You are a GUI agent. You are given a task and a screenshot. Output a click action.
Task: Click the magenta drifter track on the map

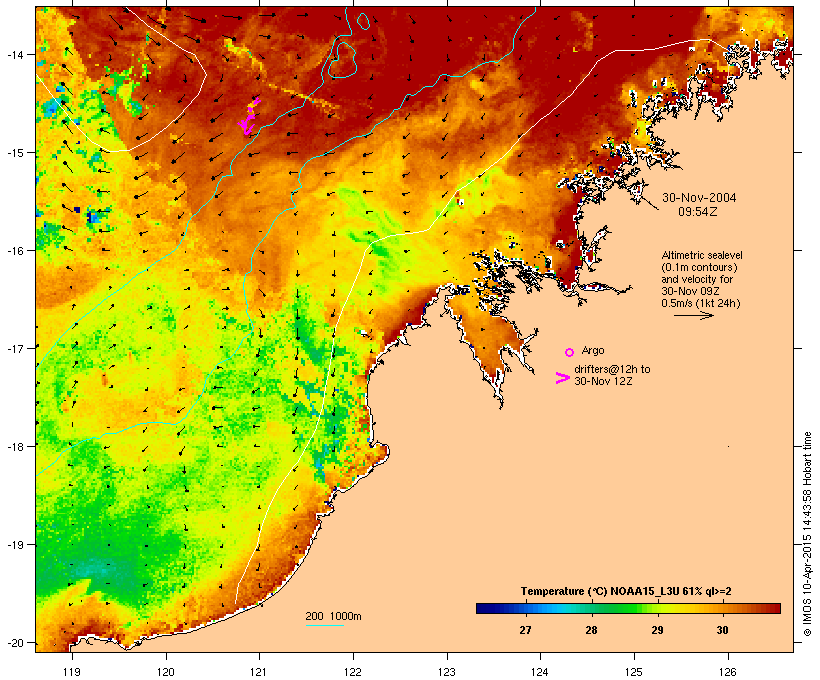click(249, 116)
